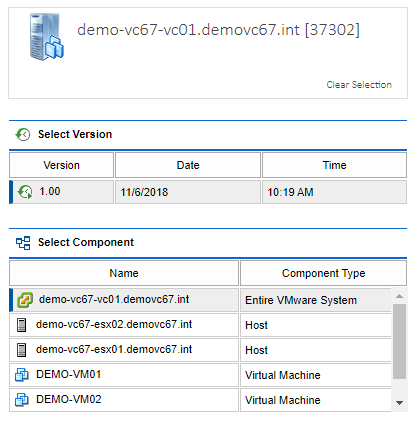Click the Select Component hierarchy icon
This screenshot has height=422, width=417.
point(23,243)
